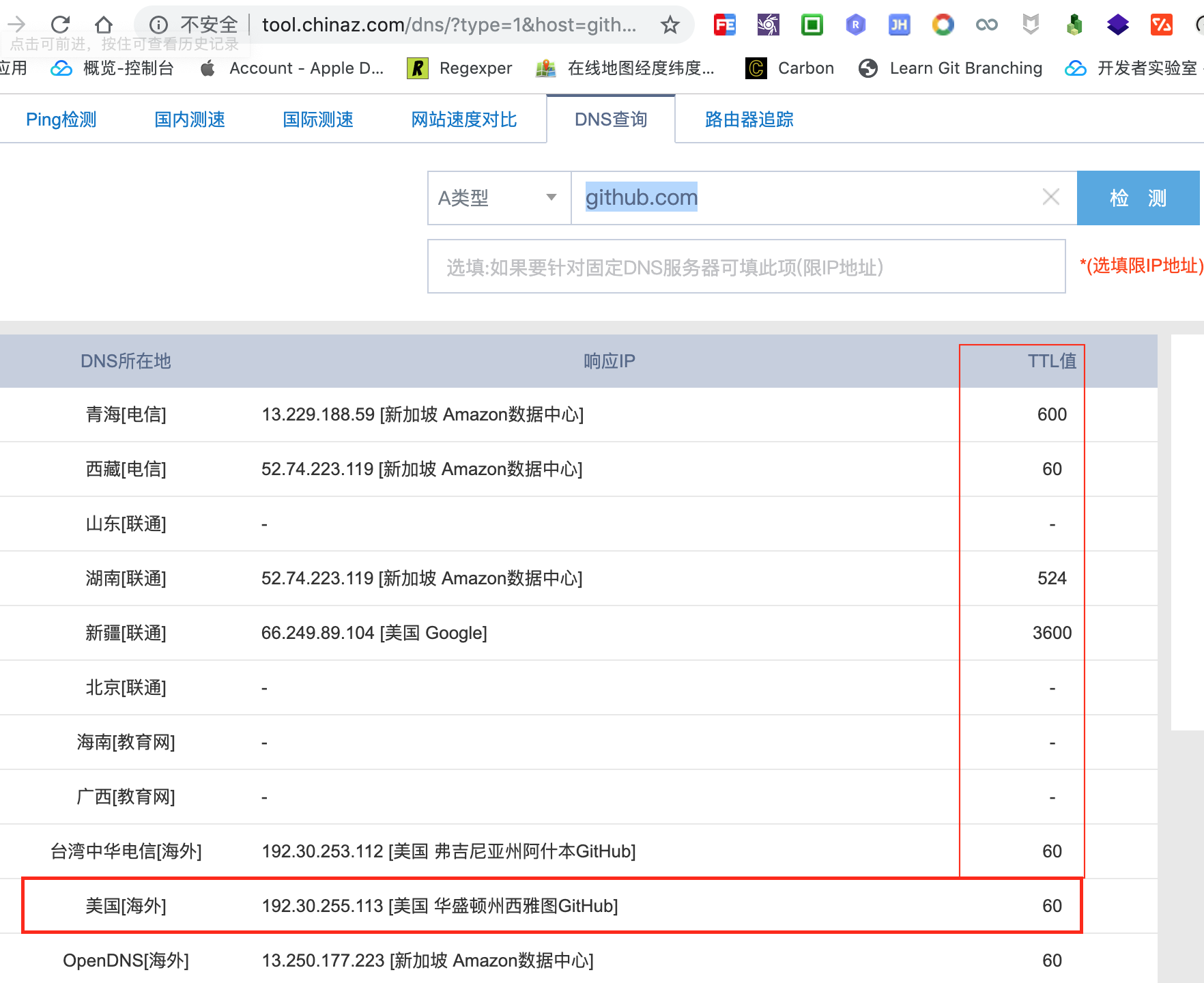
Task: Bookmark this page with the star icon
Action: (x=670, y=25)
